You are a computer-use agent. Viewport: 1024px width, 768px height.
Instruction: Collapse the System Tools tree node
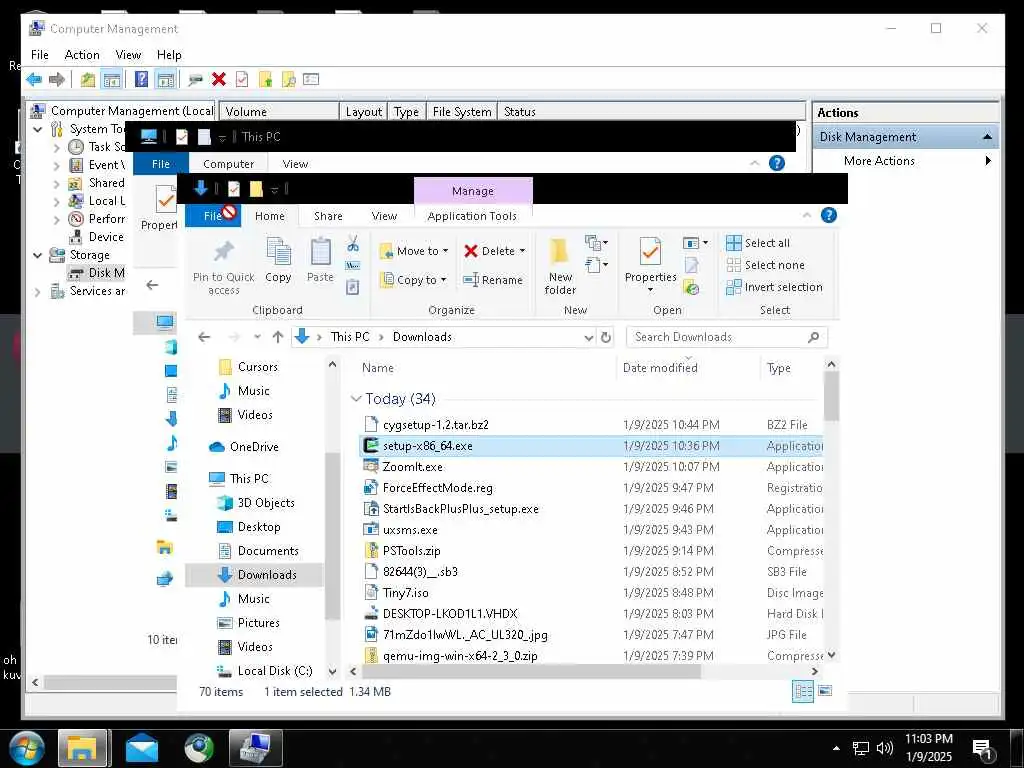tap(38, 129)
